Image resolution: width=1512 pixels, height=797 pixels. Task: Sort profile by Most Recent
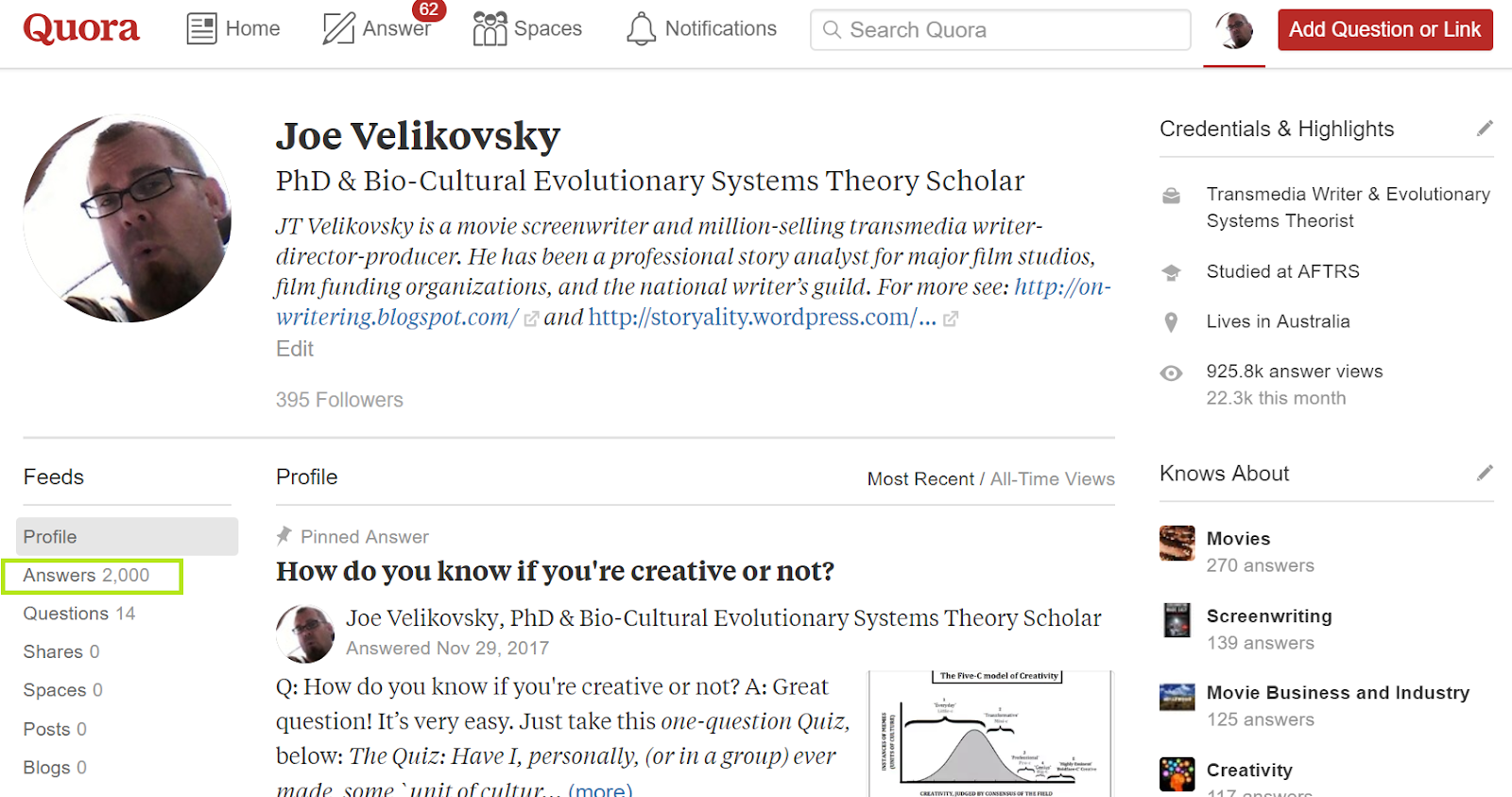pyautogui.click(x=920, y=479)
